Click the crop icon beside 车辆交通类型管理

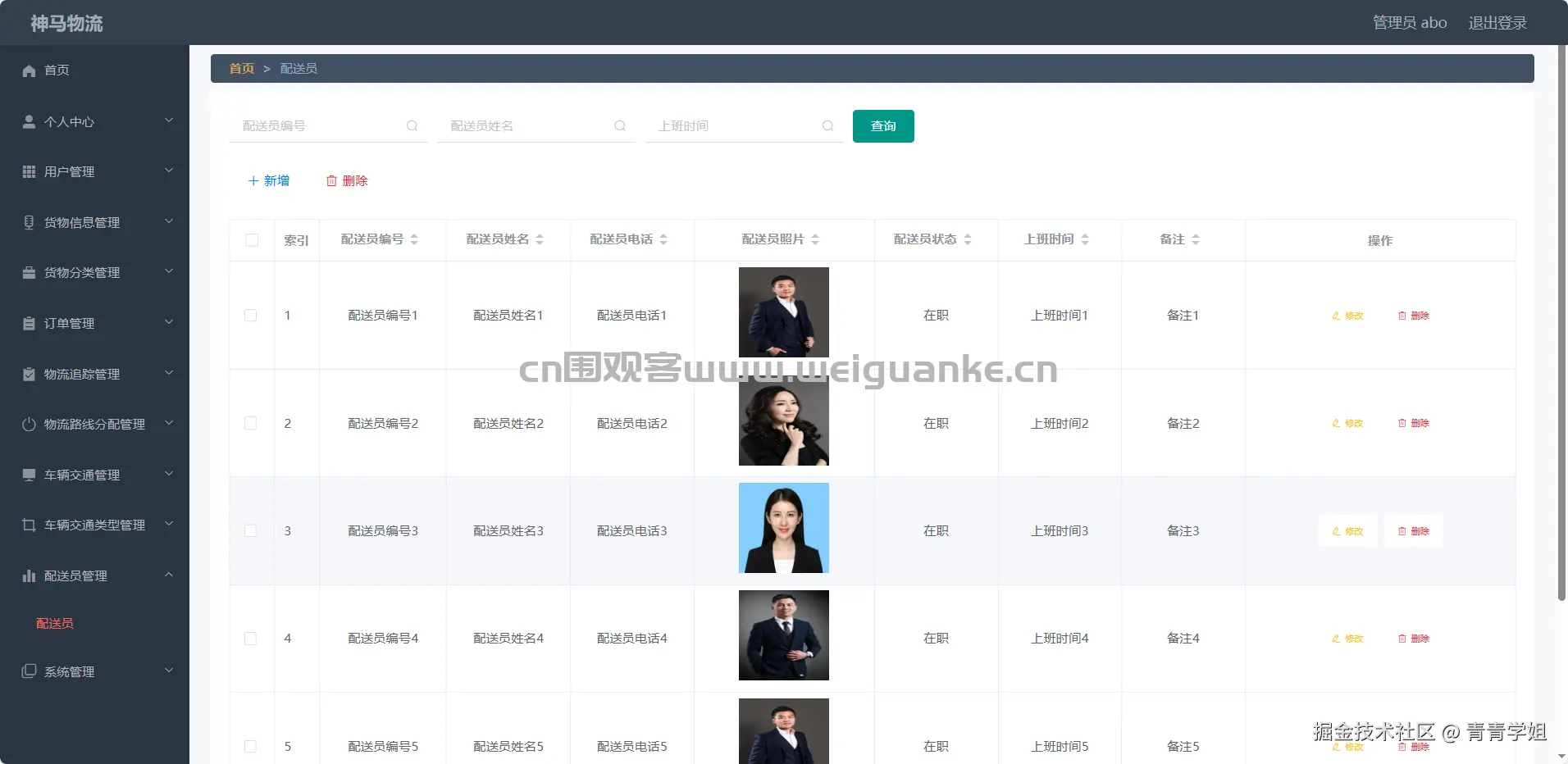(29, 525)
